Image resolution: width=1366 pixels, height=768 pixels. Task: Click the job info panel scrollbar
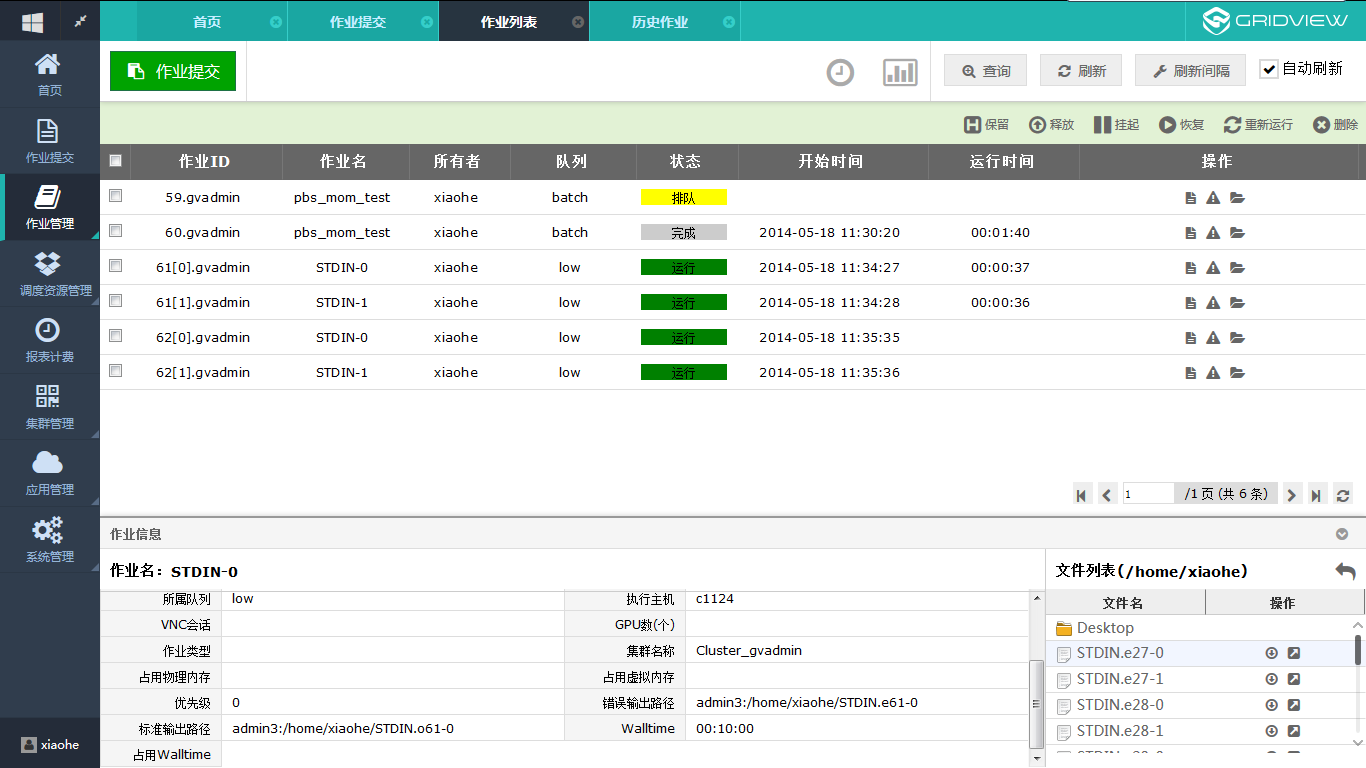coord(1036,704)
